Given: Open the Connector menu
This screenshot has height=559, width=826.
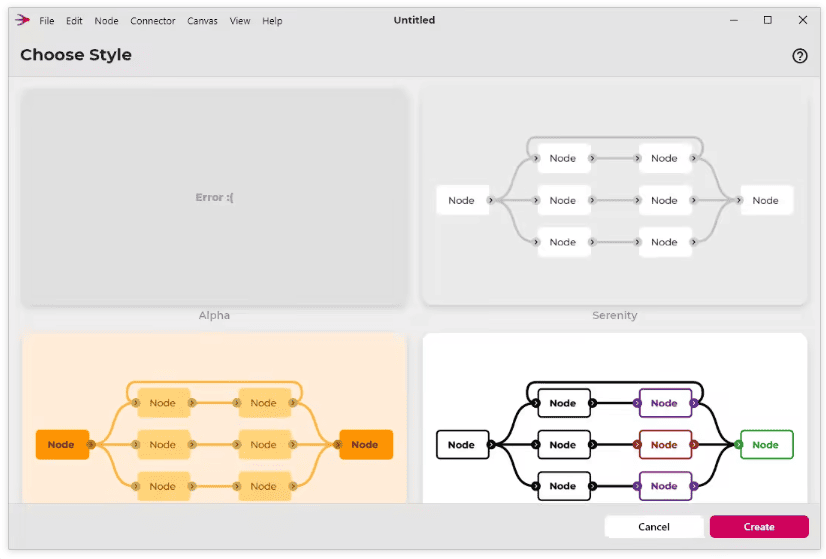Looking at the screenshot, I should pyautogui.click(x=152, y=21).
